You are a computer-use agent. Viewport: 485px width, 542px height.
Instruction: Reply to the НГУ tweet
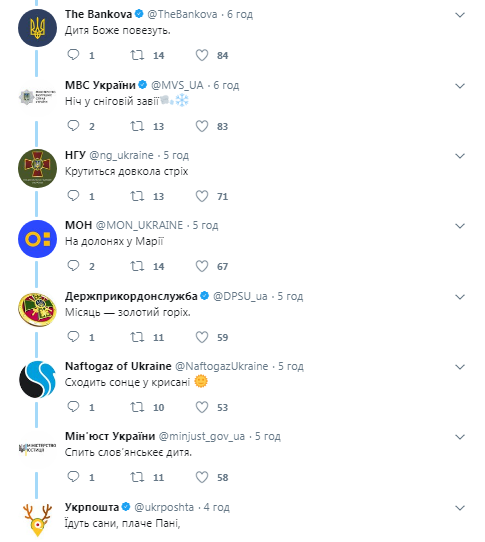point(73,196)
